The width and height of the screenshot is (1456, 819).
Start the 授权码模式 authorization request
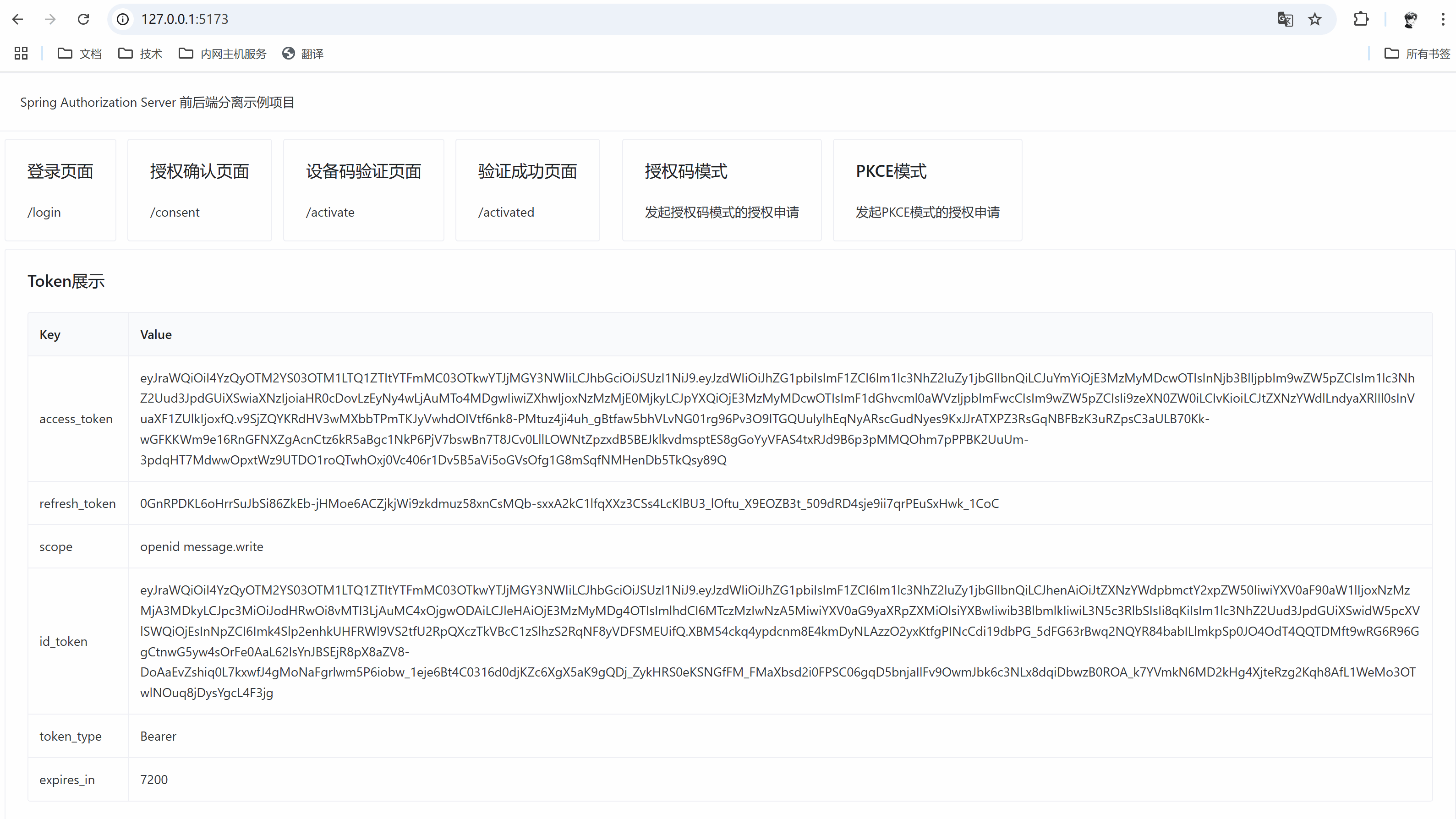click(722, 190)
